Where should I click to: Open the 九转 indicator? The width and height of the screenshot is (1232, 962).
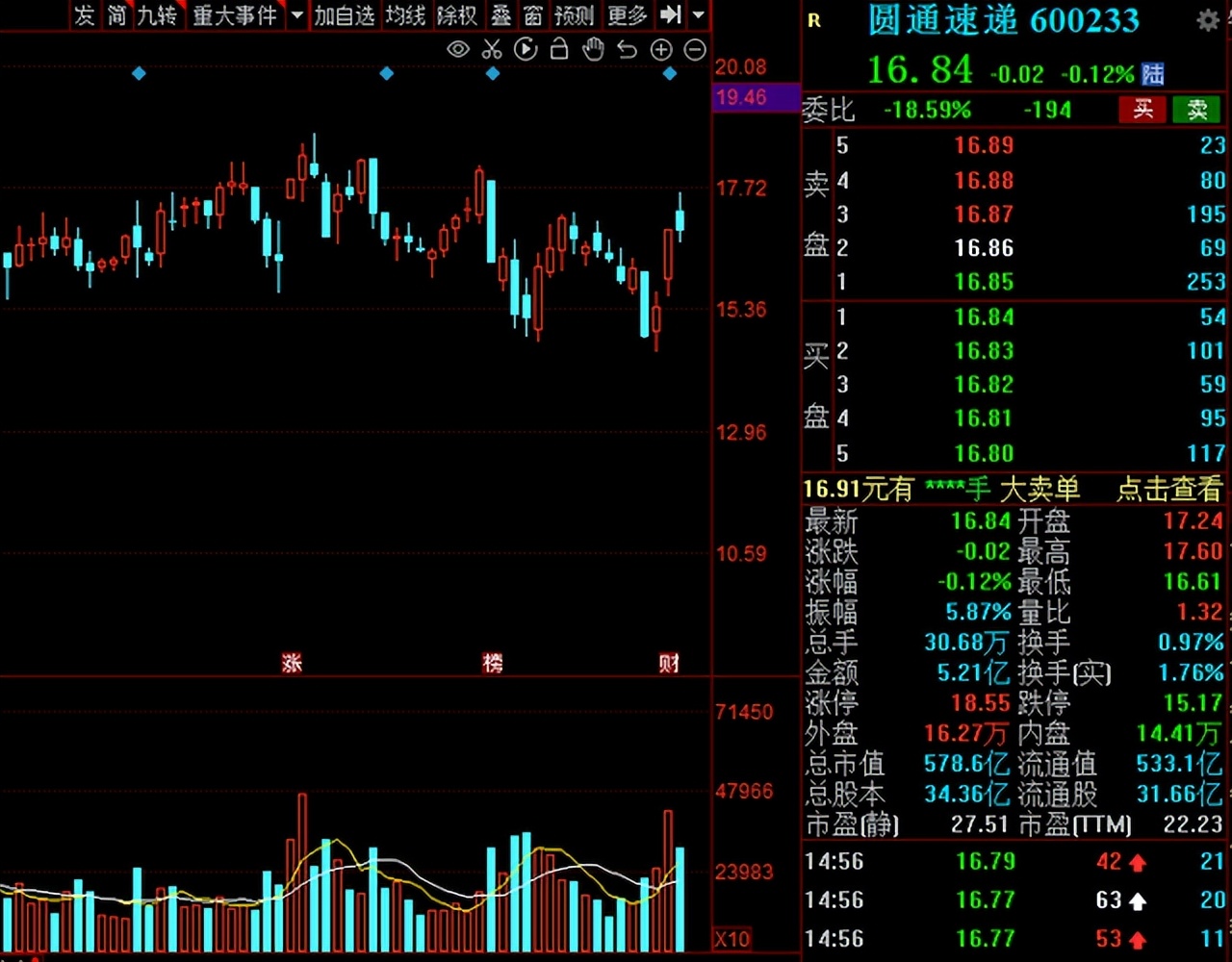pyautogui.click(x=157, y=15)
